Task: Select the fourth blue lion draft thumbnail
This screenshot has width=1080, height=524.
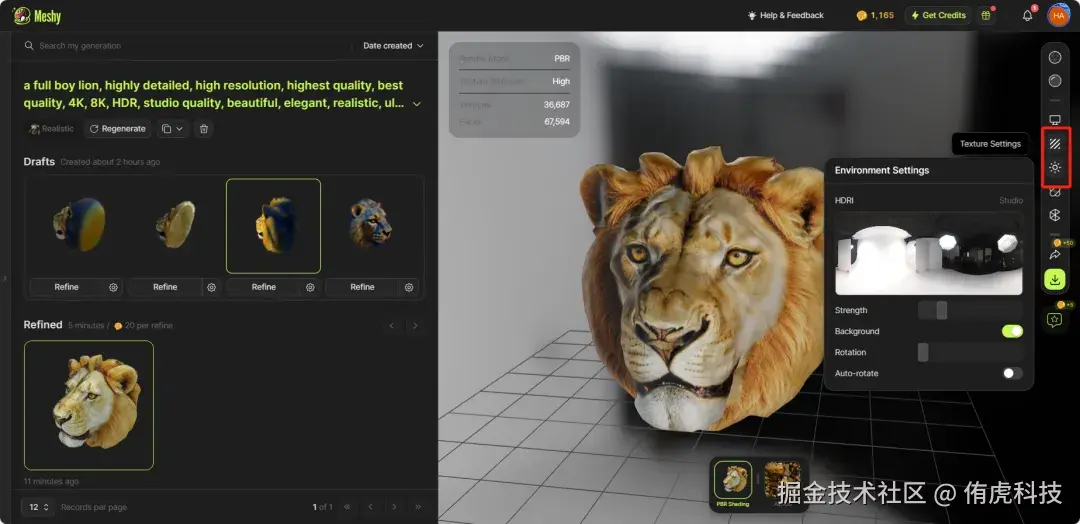Action: click(372, 226)
